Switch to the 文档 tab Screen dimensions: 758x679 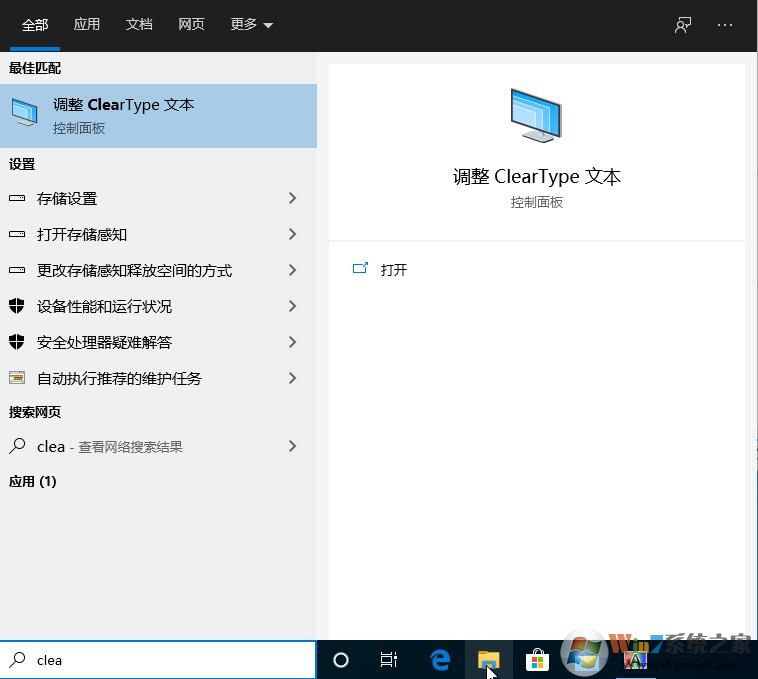pos(139,24)
